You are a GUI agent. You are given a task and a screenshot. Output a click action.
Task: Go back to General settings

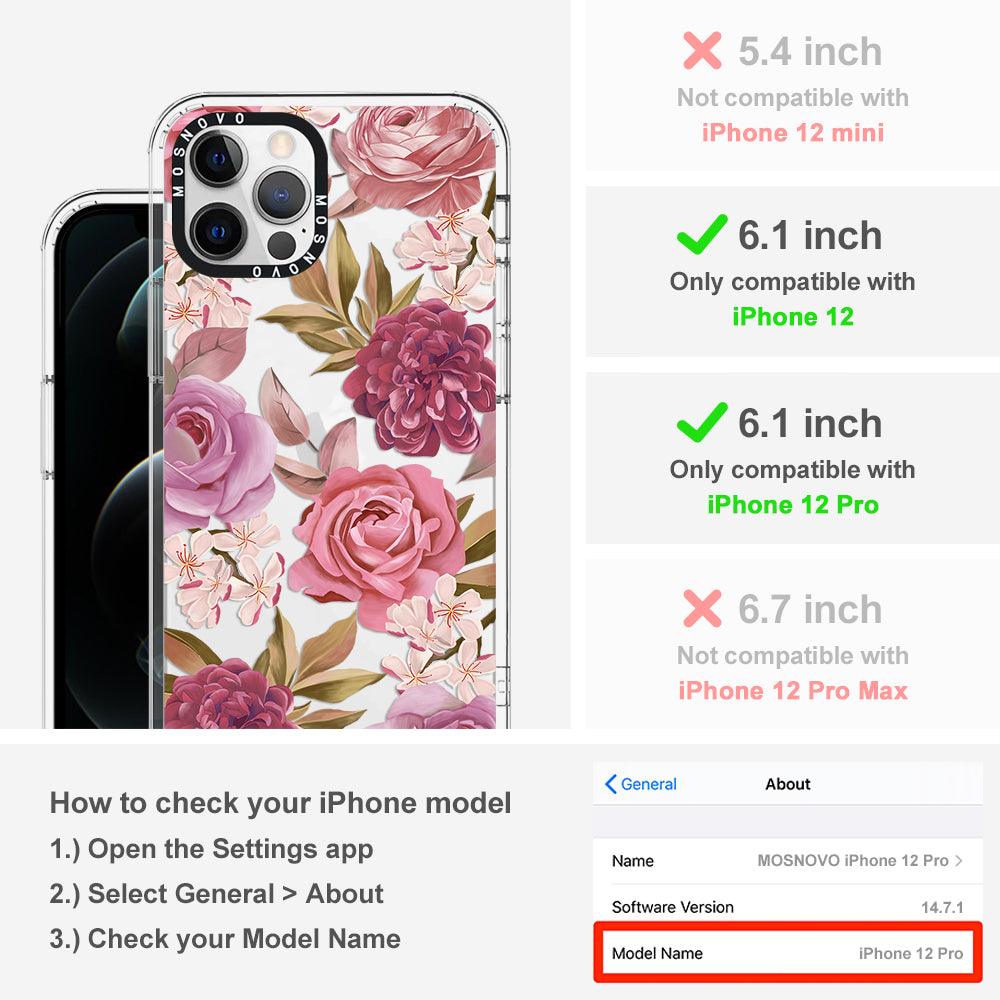(641, 784)
